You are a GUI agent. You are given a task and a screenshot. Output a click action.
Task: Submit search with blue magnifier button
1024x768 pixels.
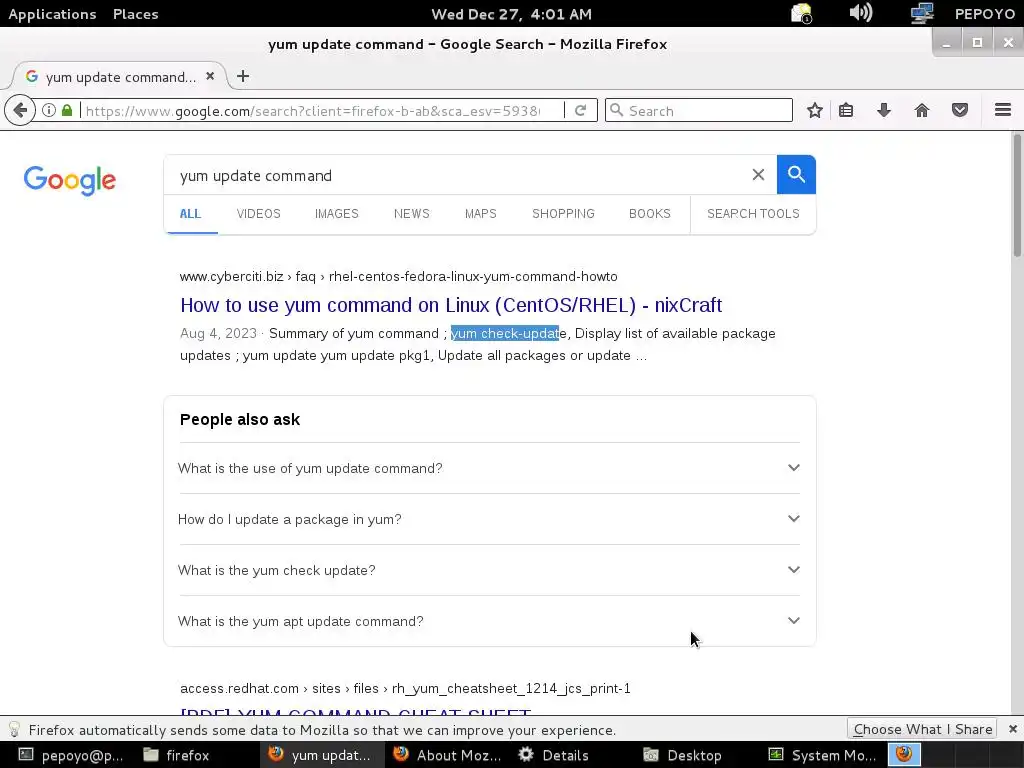pos(796,174)
